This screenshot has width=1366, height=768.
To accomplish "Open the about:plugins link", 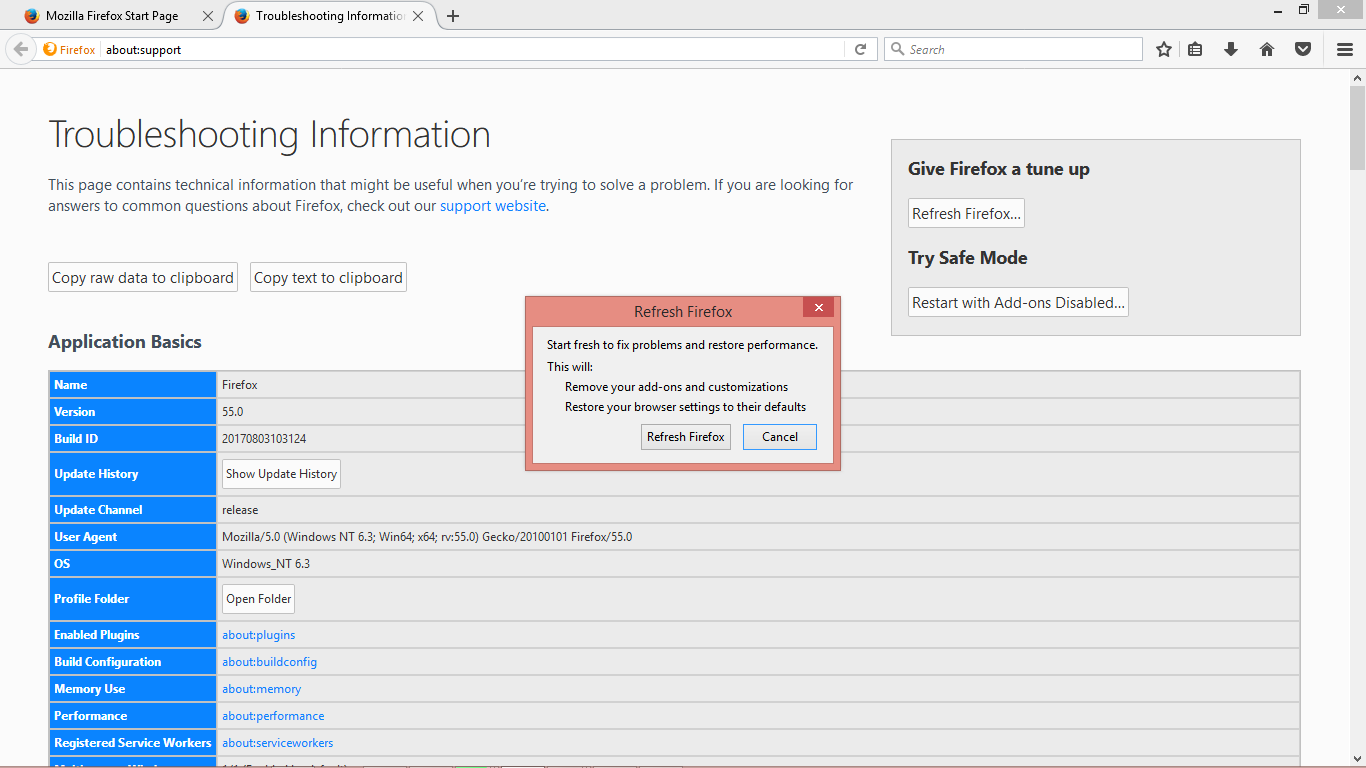I will 259,635.
